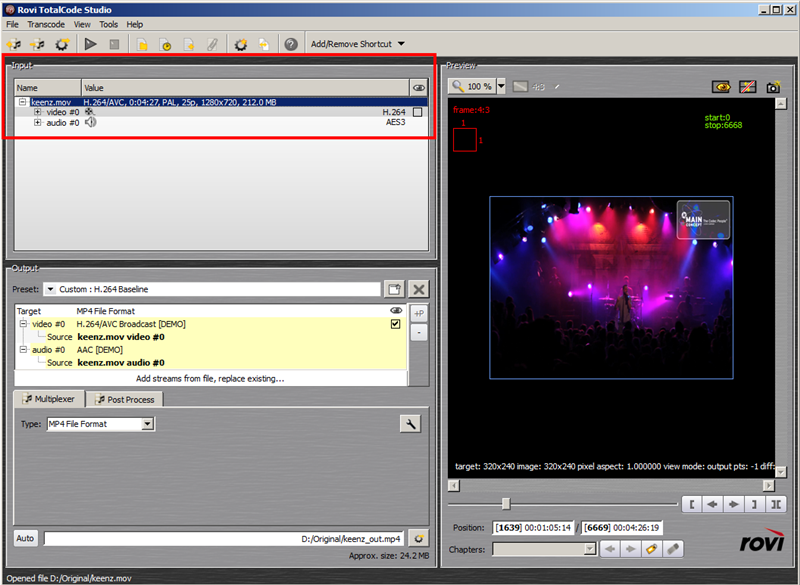Click the paperclip icon in toolbar

[212, 44]
